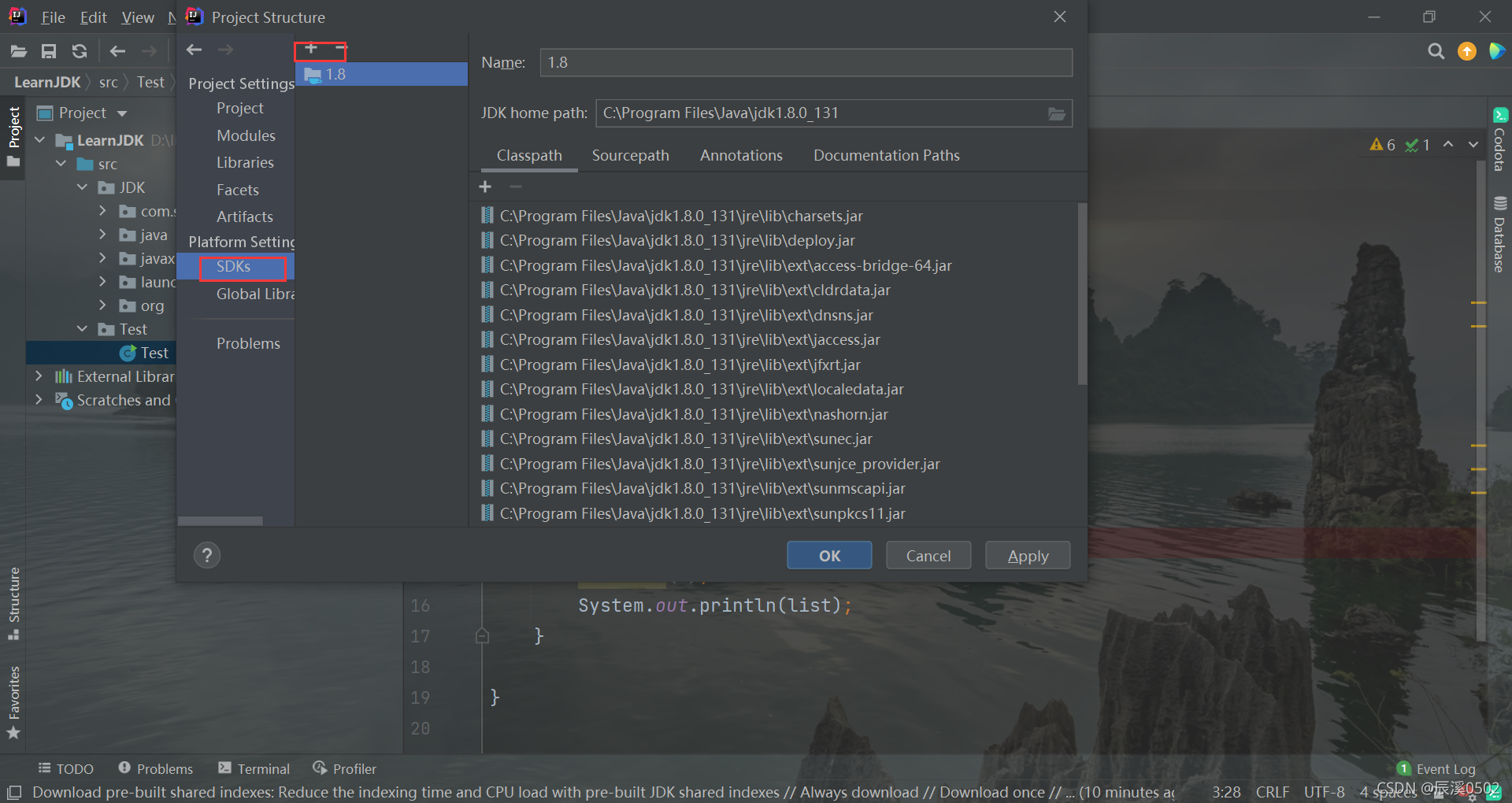Click the Save All toolbar icon
Viewport: 1512px width, 803px height.
49,52
